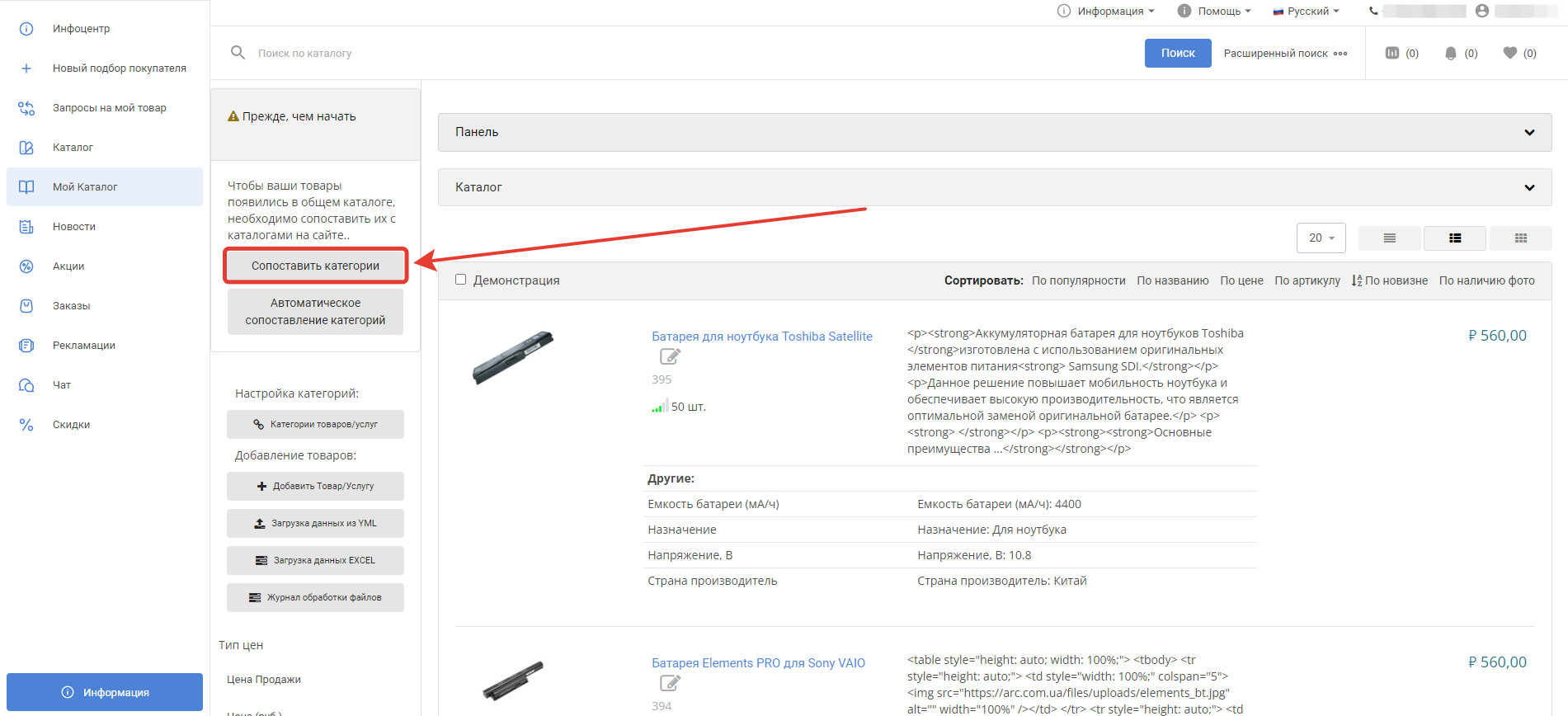Switch to grid tile view icon
The height and width of the screenshot is (716, 1568).
click(x=1521, y=238)
